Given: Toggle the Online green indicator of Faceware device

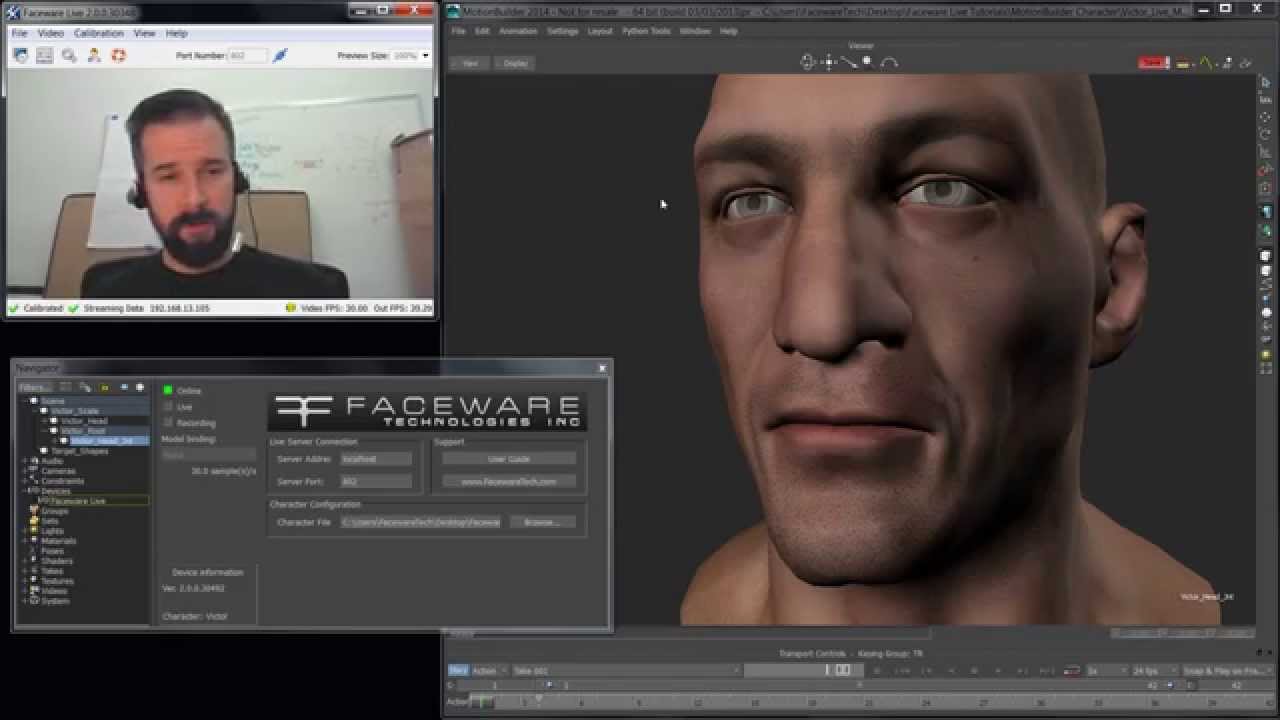Looking at the screenshot, I should [x=168, y=390].
